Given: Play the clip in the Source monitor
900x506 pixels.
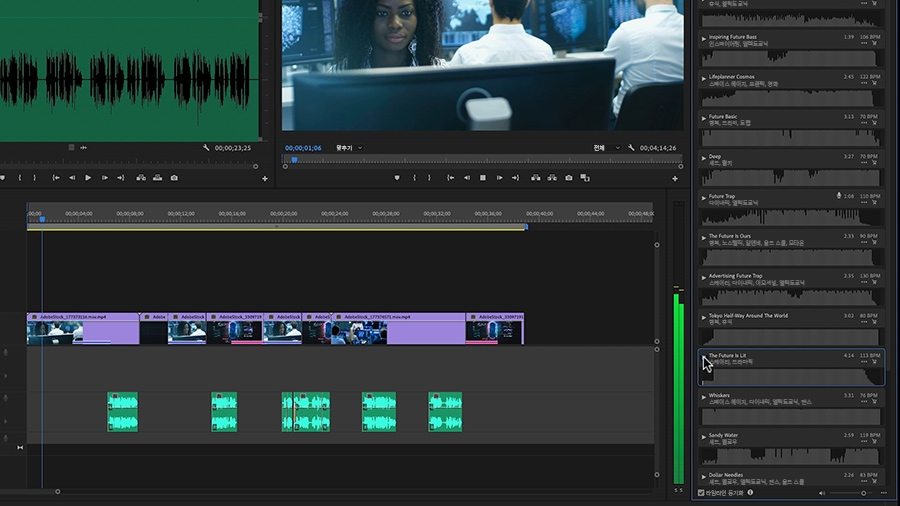Looking at the screenshot, I should [x=88, y=178].
